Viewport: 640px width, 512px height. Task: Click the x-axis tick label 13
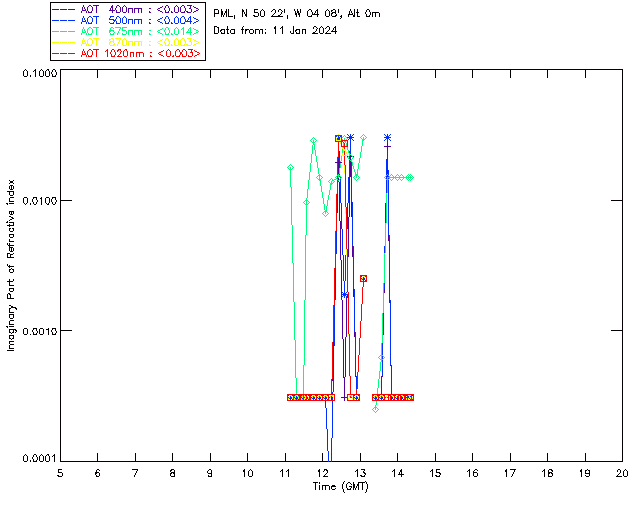(360, 473)
